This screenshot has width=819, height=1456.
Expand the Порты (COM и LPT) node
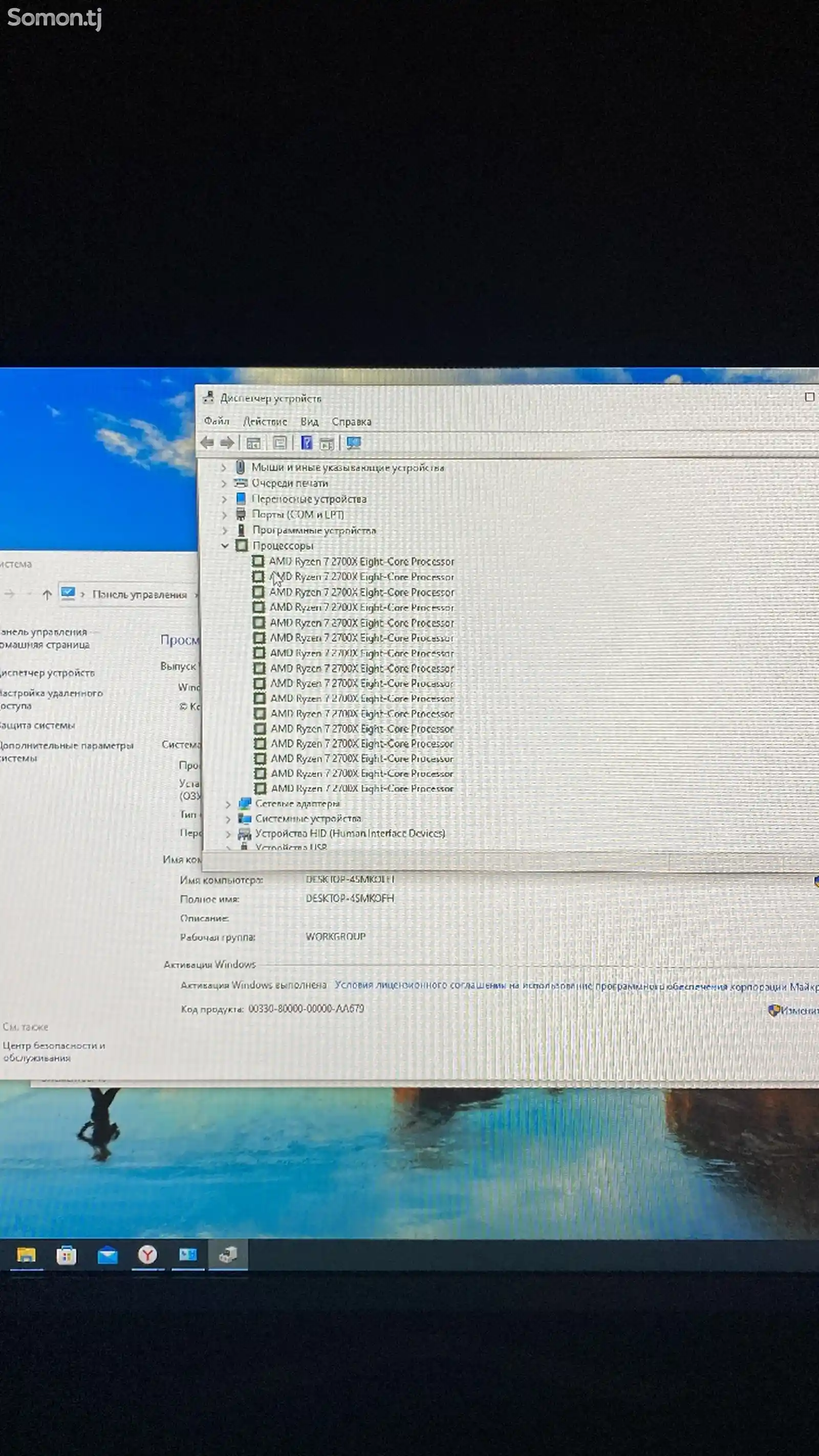pos(224,515)
